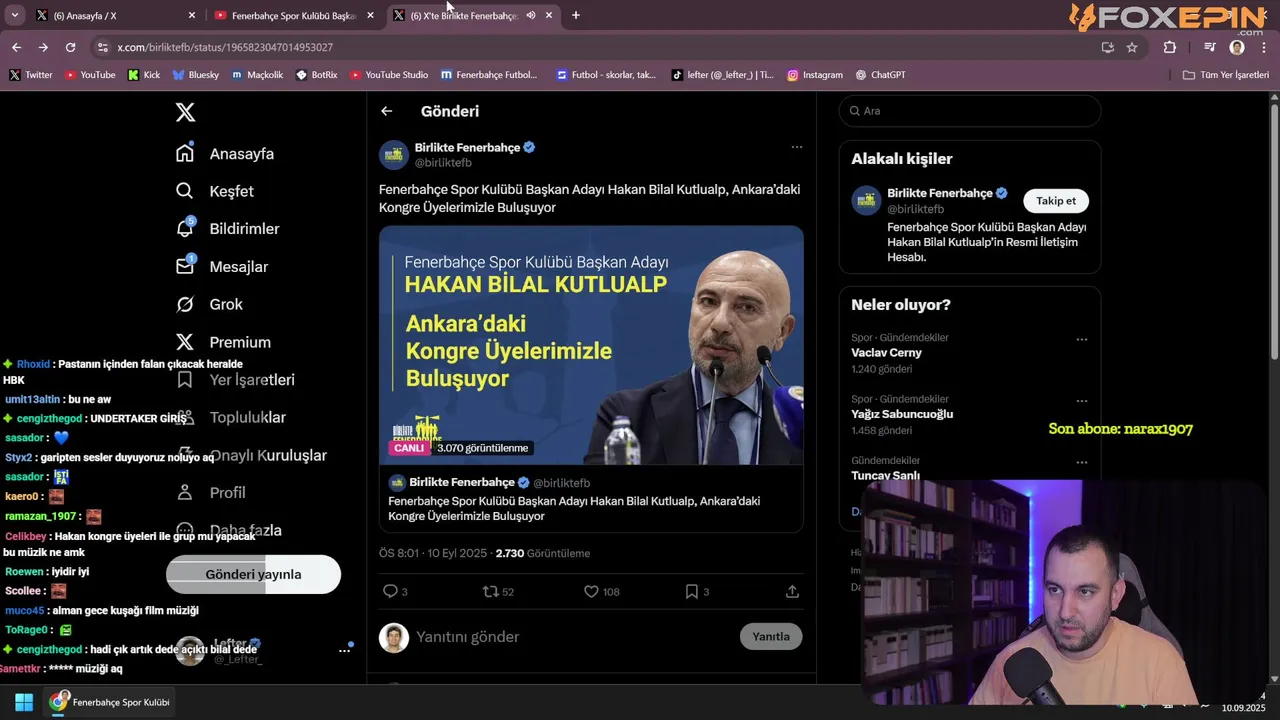Open Birlikte Fenerbahçe avatar in post header

(394, 155)
